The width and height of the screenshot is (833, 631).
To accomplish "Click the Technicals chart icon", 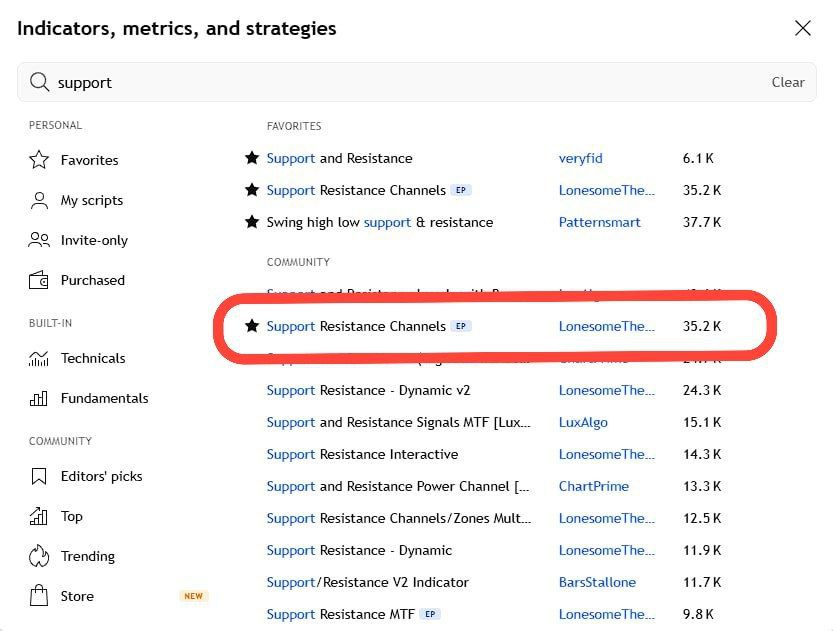I will 39,359.
